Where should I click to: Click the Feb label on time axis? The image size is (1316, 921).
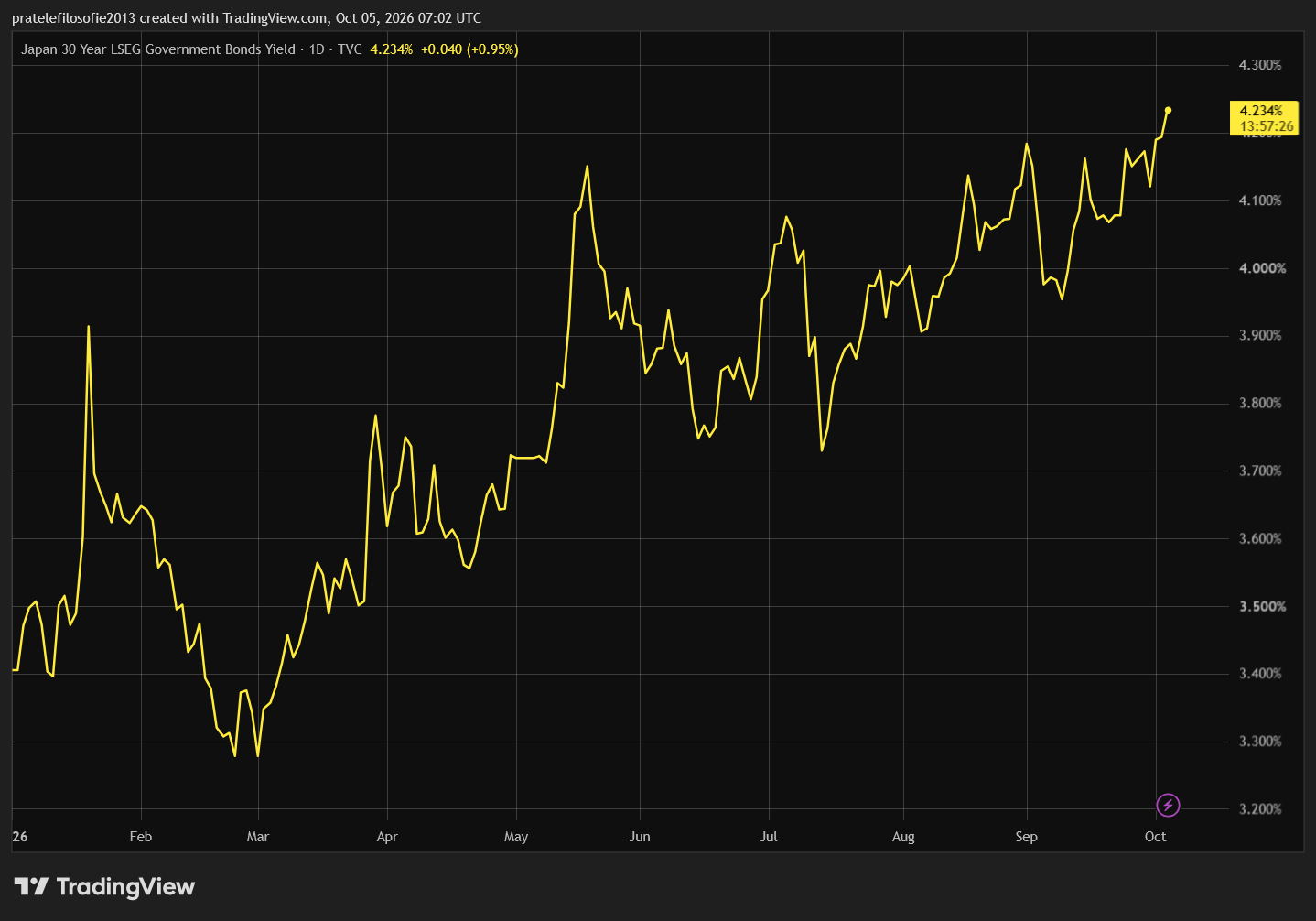pyautogui.click(x=141, y=837)
